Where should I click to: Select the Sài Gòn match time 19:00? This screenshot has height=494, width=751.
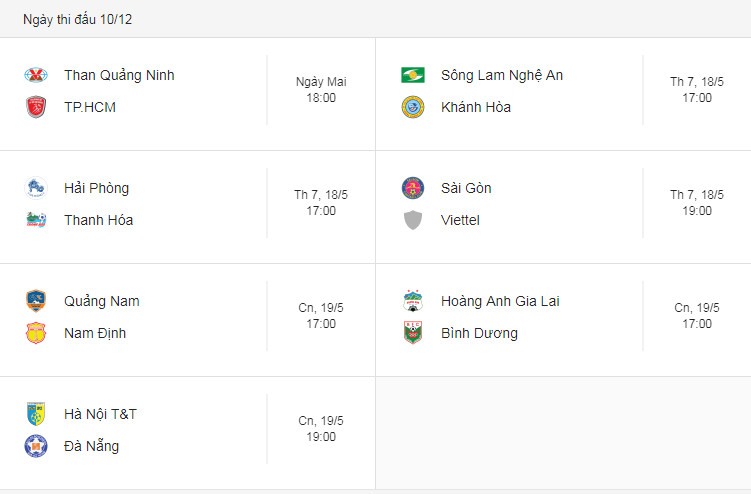pyautogui.click(x=697, y=203)
